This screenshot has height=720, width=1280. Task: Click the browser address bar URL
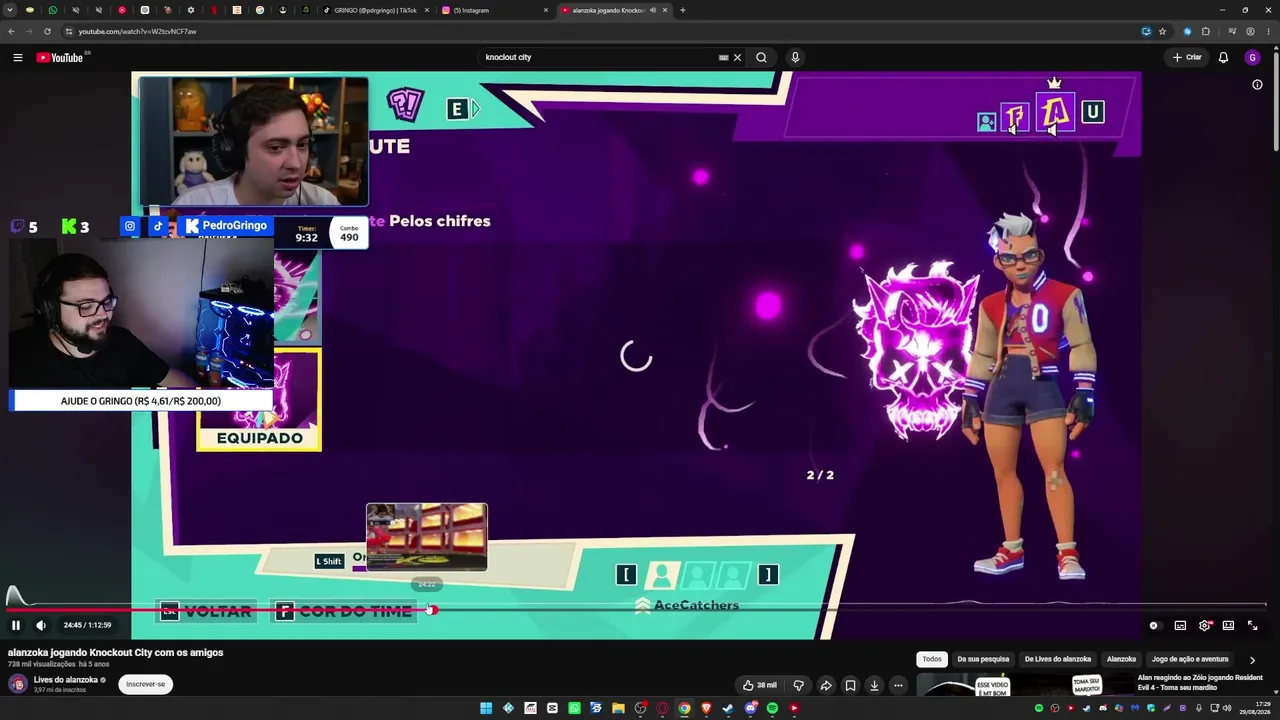(x=137, y=31)
